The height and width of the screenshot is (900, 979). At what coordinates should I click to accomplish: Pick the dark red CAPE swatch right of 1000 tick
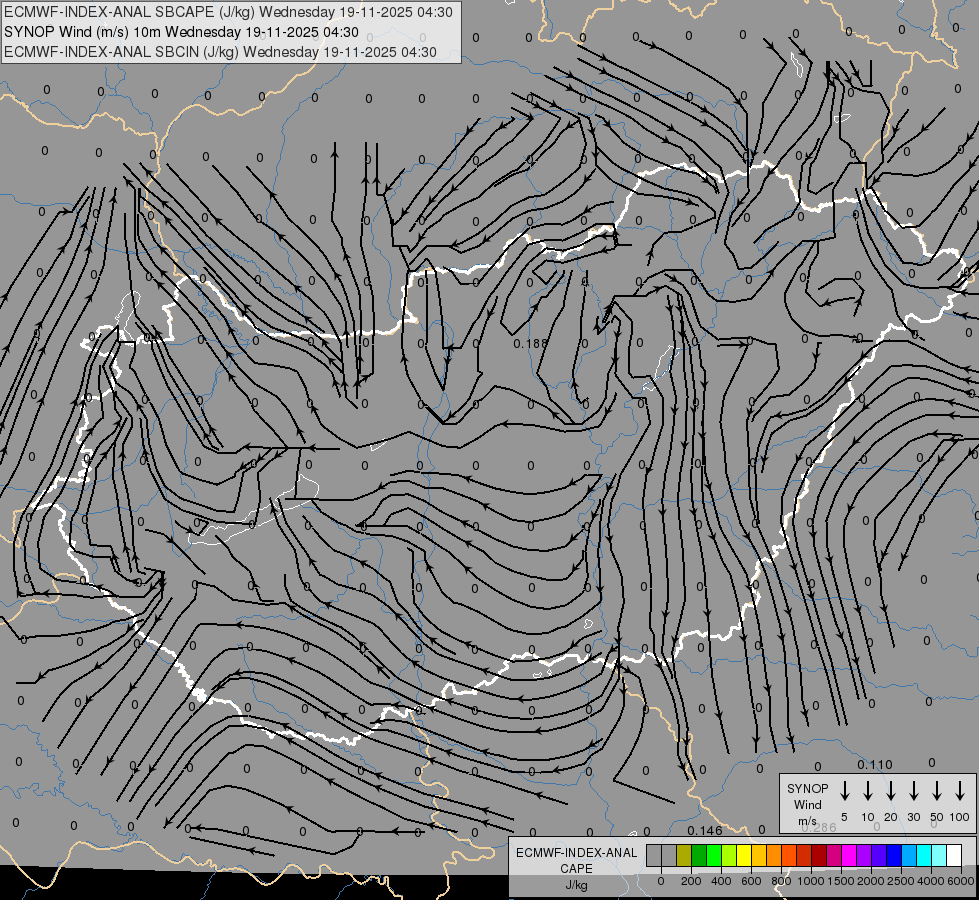819,855
